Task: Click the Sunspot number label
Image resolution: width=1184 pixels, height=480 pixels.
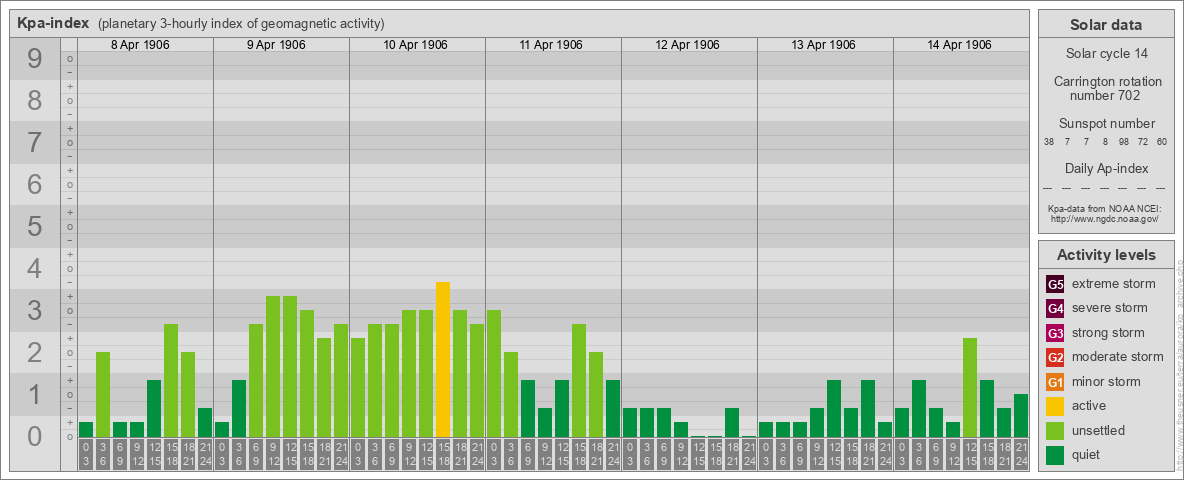Action: (x=1106, y=124)
